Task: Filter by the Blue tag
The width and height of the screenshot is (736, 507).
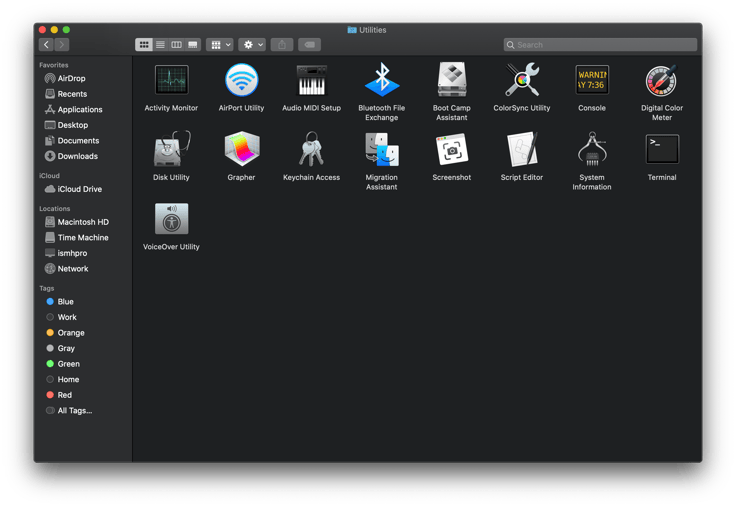Action: pos(60,301)
